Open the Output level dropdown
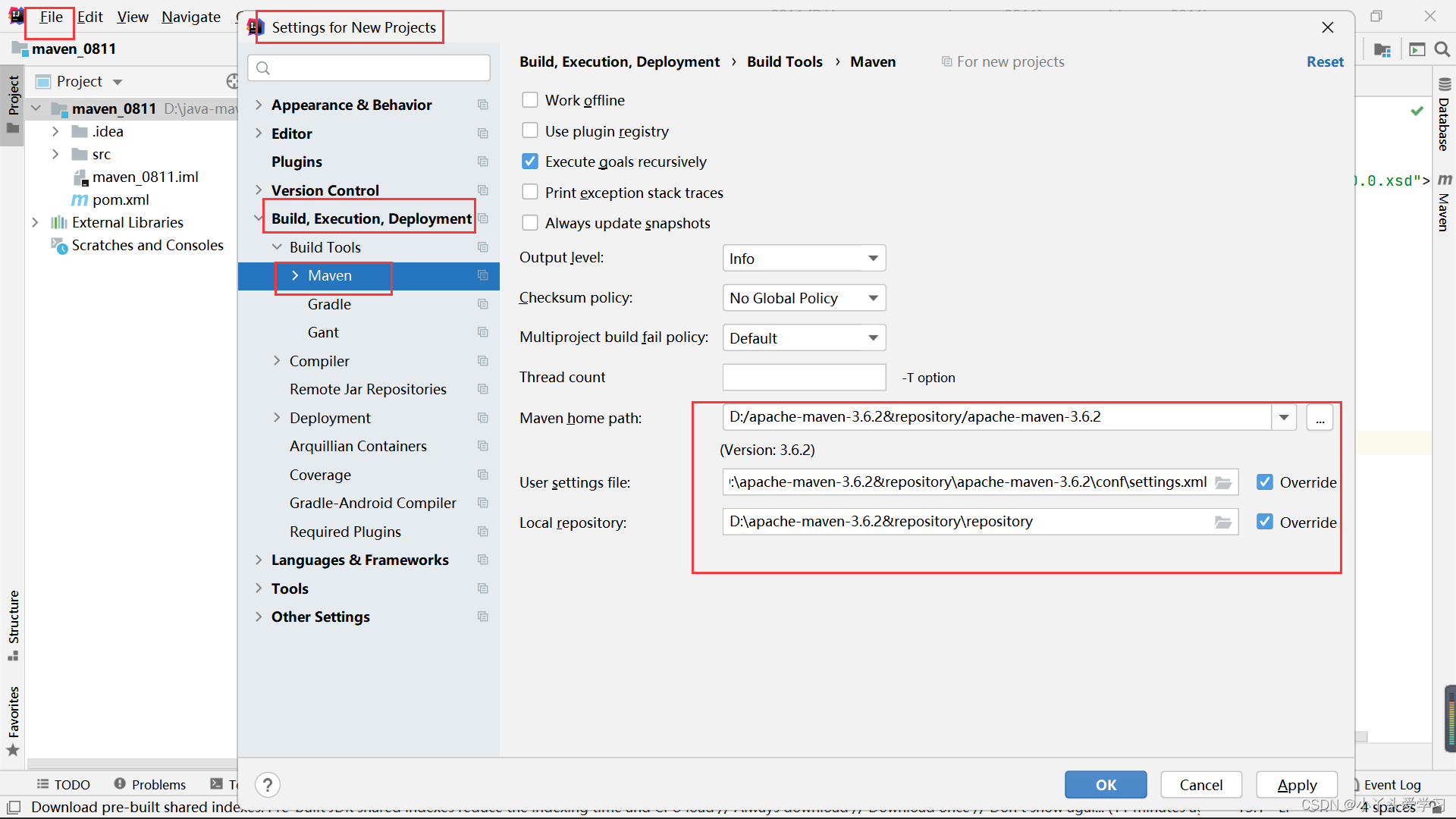 801,258
